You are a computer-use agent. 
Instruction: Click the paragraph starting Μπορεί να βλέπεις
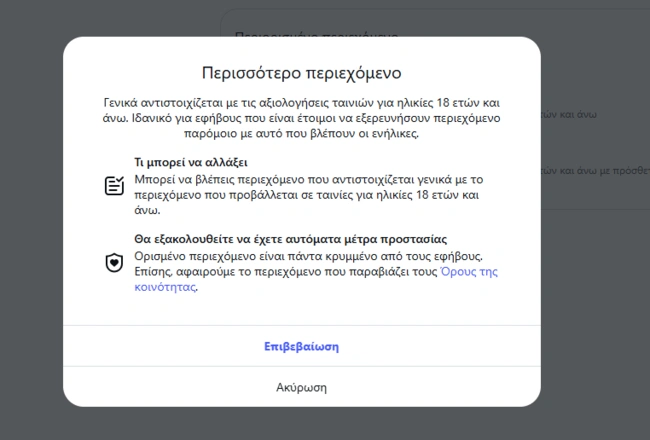coord(300,194)
